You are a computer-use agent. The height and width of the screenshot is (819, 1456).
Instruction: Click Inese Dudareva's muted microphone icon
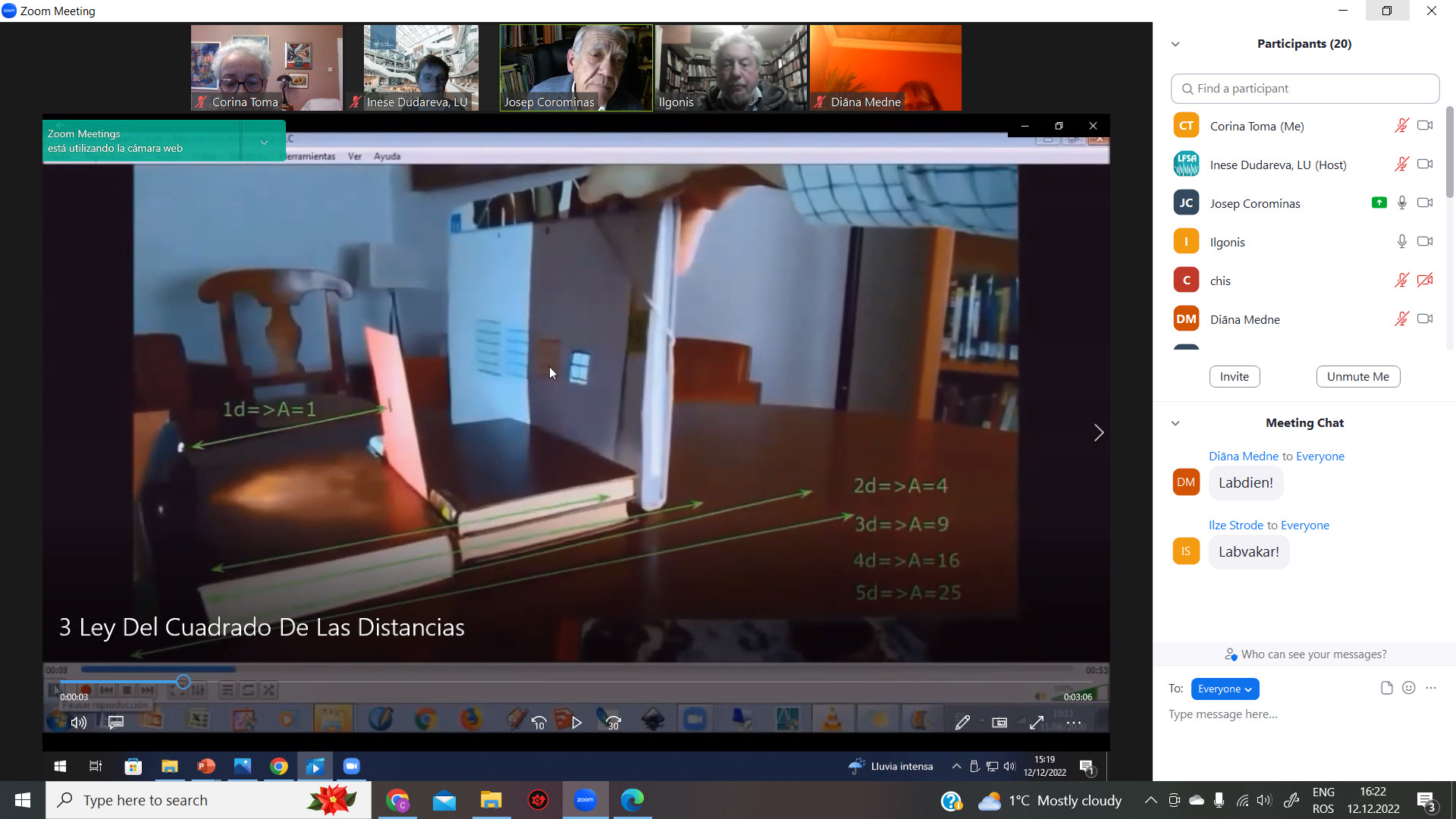tap(1401, 165)
